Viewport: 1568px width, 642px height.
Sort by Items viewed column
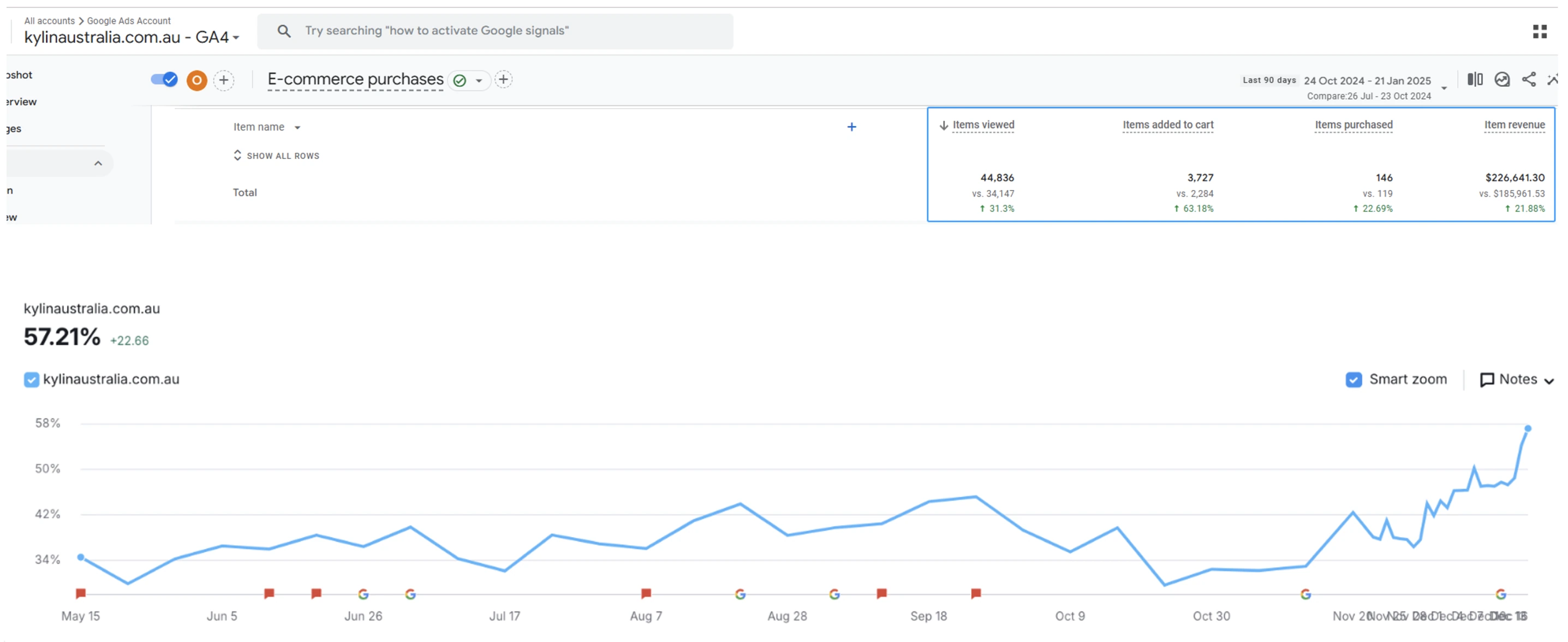[x=983, y=125]
